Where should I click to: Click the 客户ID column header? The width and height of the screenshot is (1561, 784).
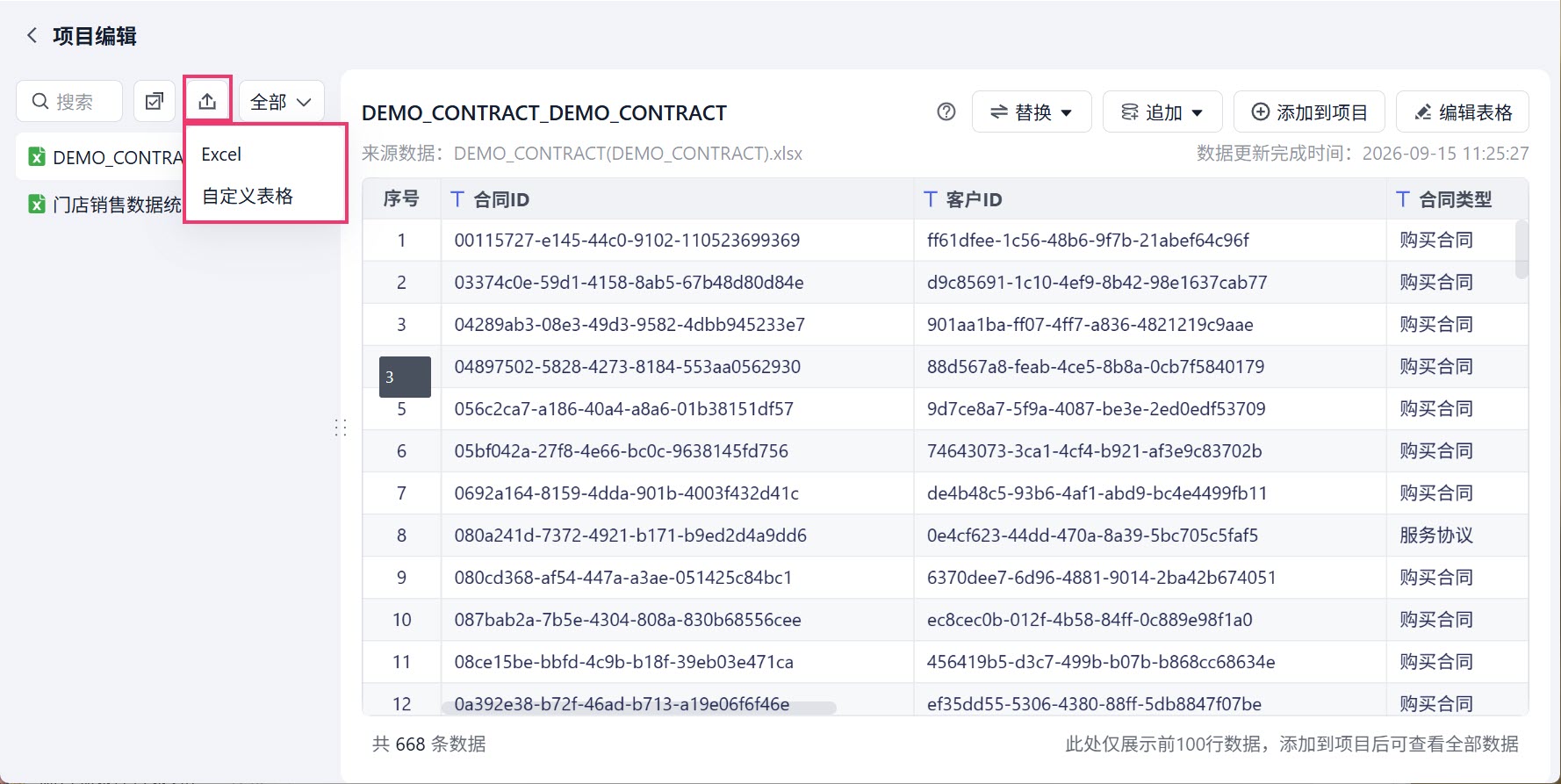point(1150,199)
